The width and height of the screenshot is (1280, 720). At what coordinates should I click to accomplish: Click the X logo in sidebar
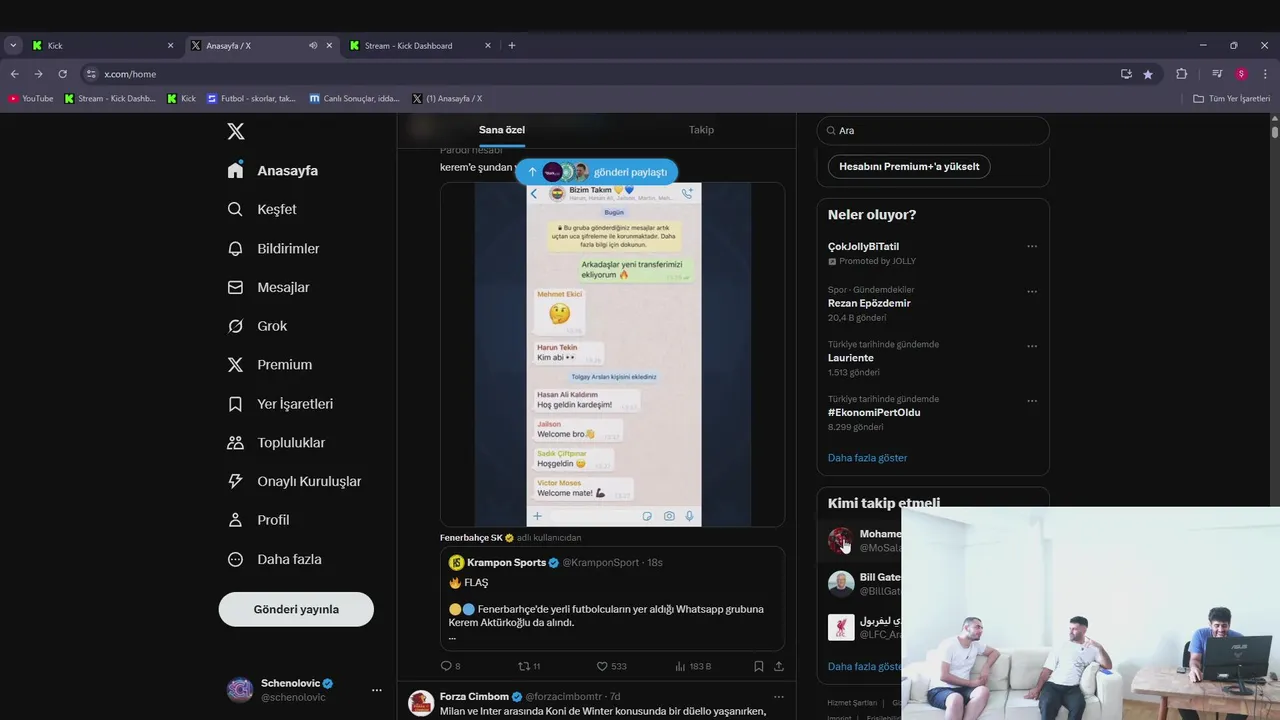pos(236,131)
